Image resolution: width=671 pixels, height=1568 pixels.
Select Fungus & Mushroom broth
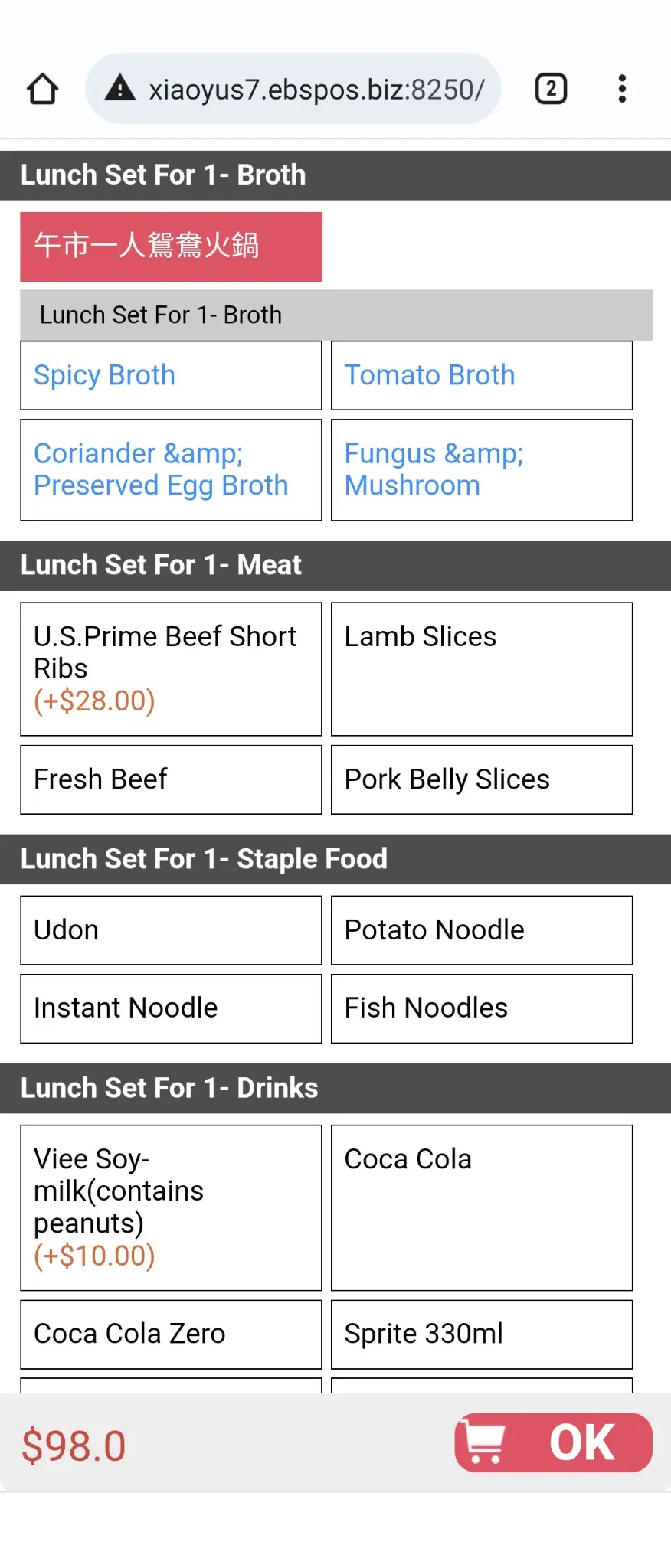point(481,469)
